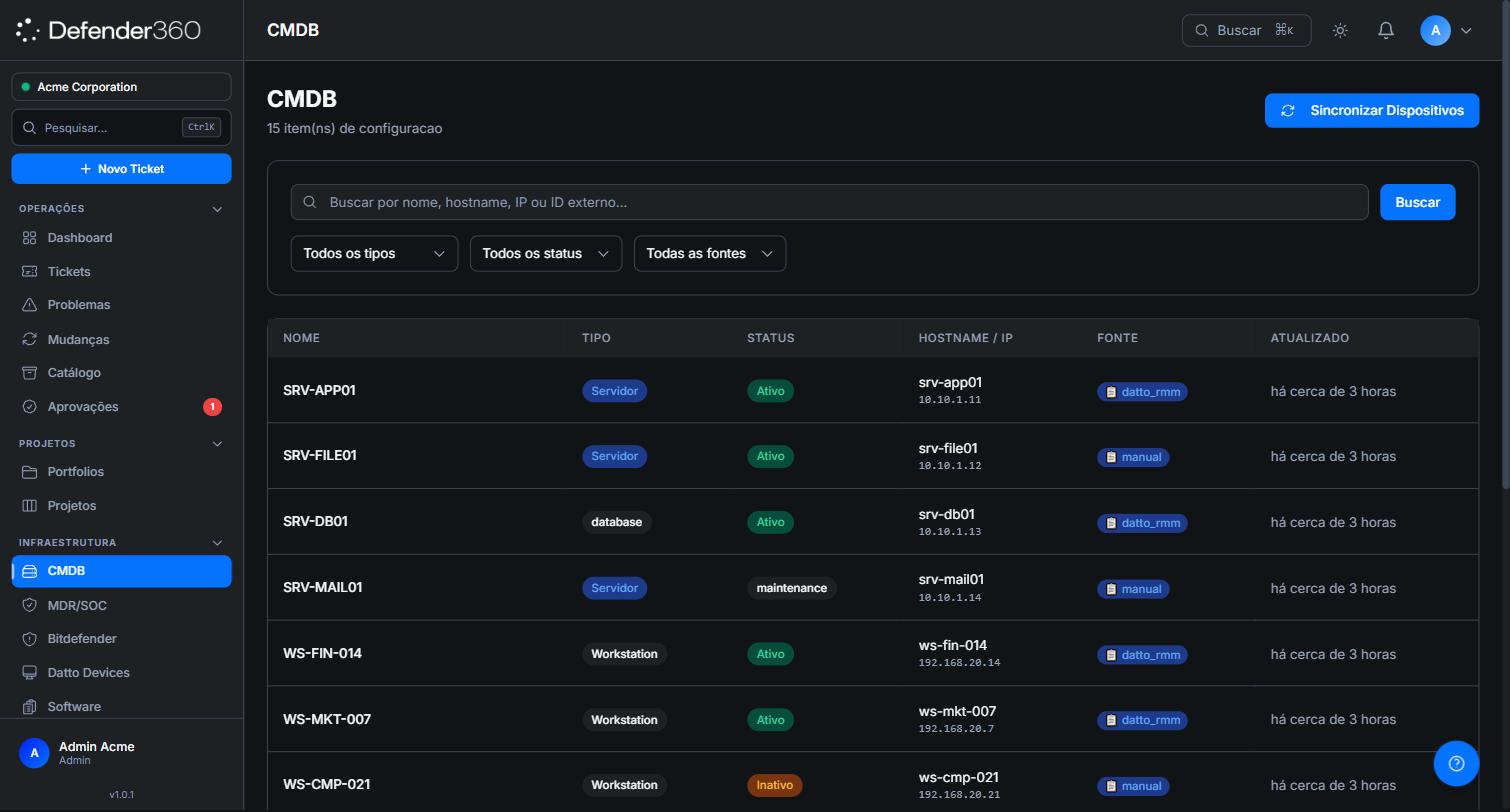Open Aprovações in the sidebar
The width and height of the screenshot is (1510, 812).
tap(121, 407)
